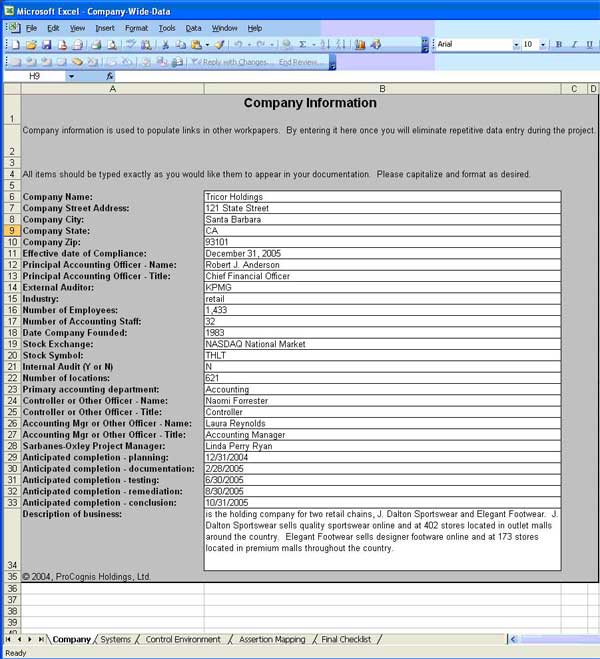Open the File menu
The width and height of the screenshot is (600, 659).
point(32,28)
